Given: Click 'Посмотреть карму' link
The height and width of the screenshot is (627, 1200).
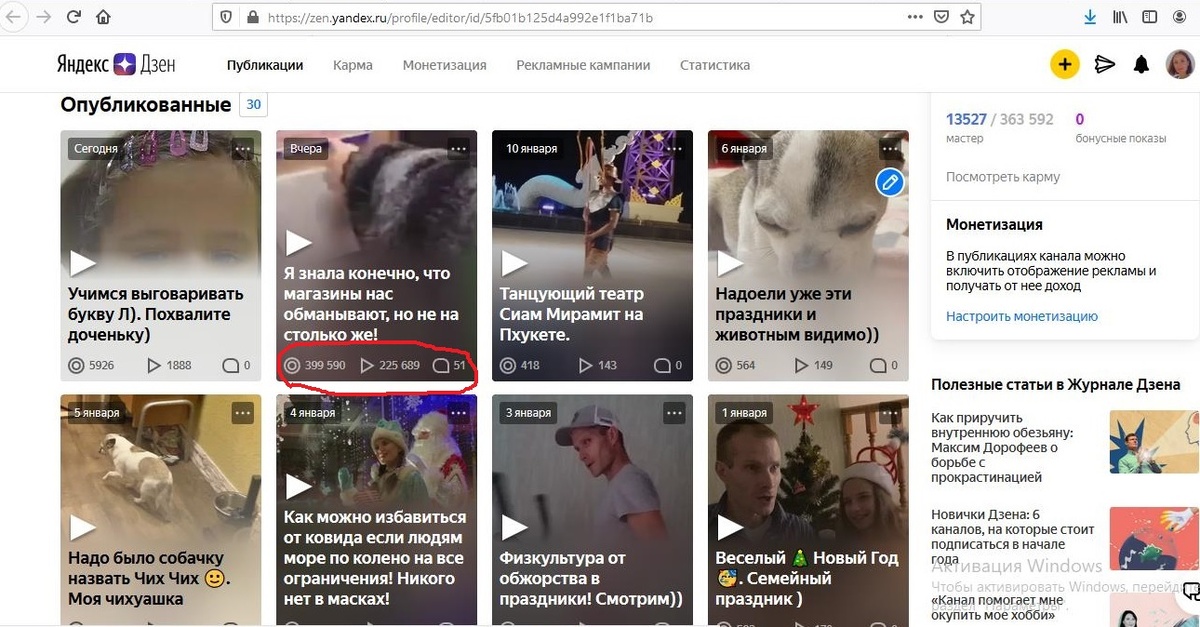Looking at the screenshot, I should pos(1003,177).
